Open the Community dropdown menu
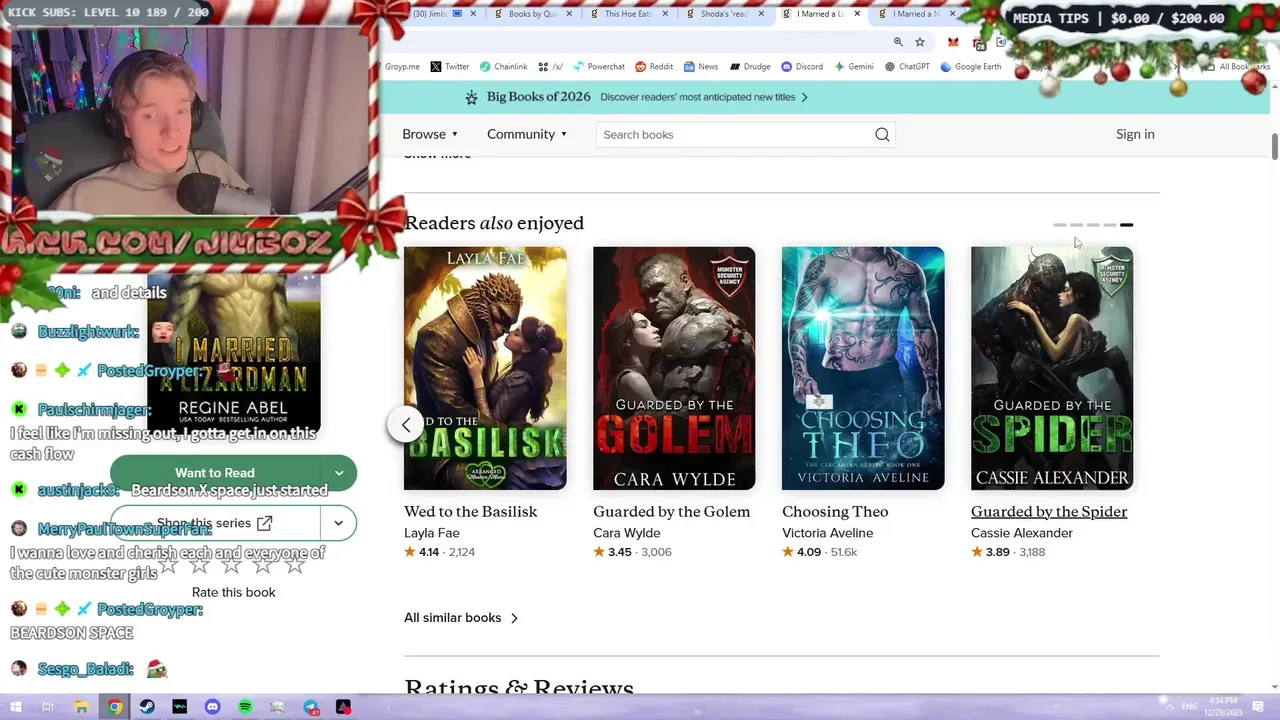 (527, 135)
